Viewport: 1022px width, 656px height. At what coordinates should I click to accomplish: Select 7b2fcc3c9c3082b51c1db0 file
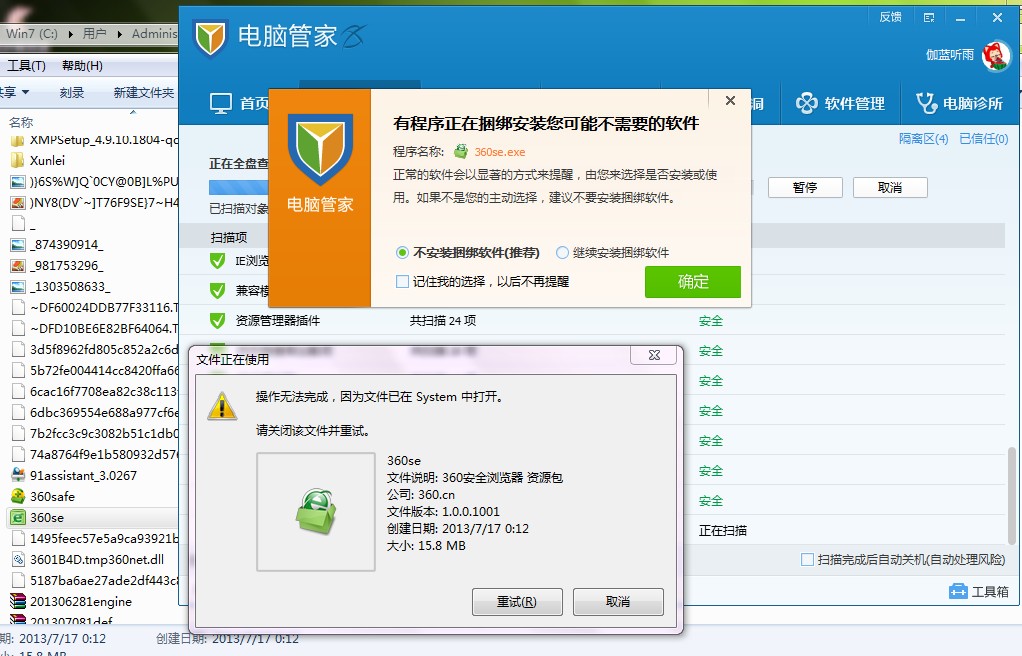95,433
